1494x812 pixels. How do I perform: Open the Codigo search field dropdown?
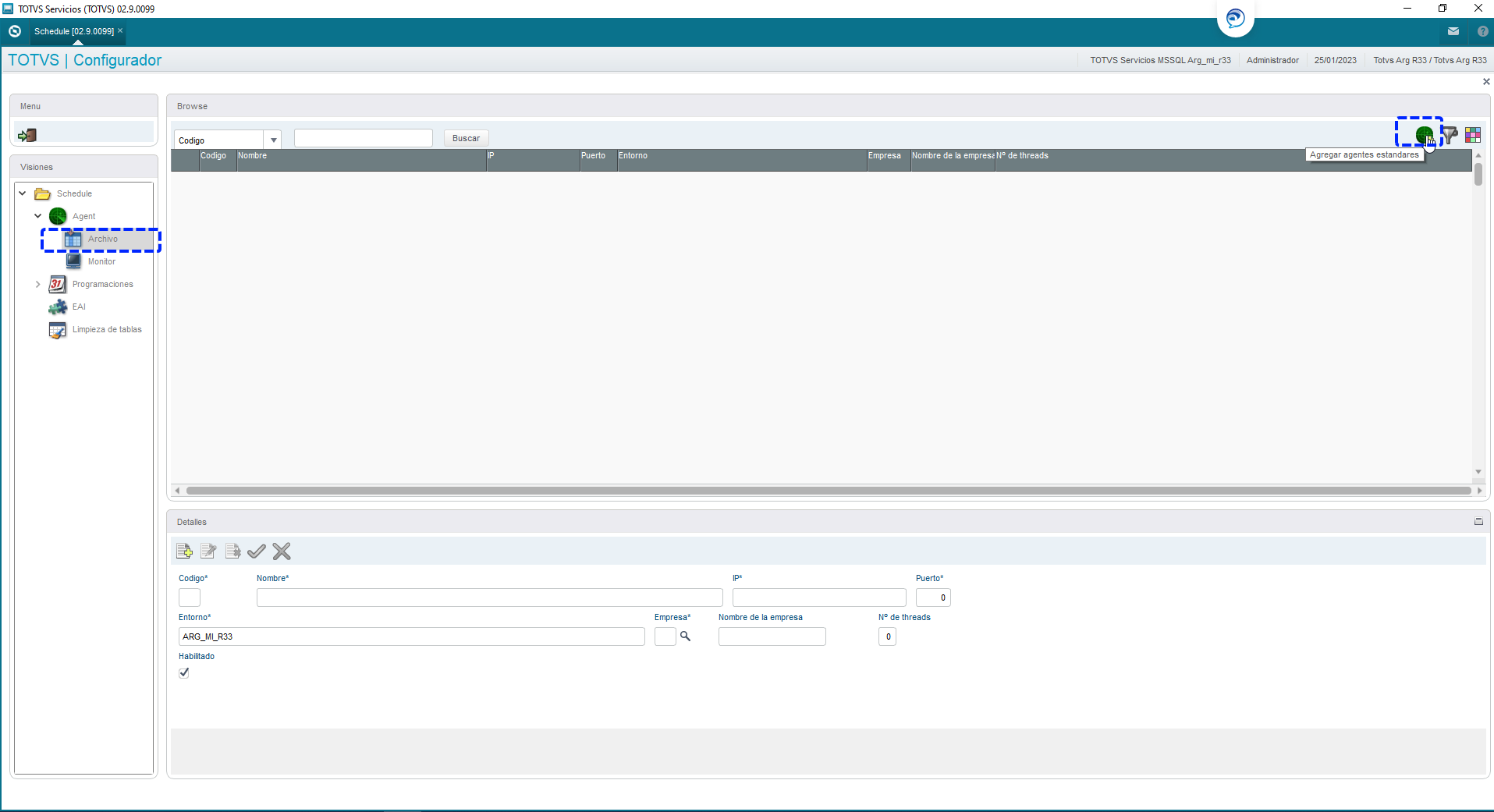tap(273, 140)
